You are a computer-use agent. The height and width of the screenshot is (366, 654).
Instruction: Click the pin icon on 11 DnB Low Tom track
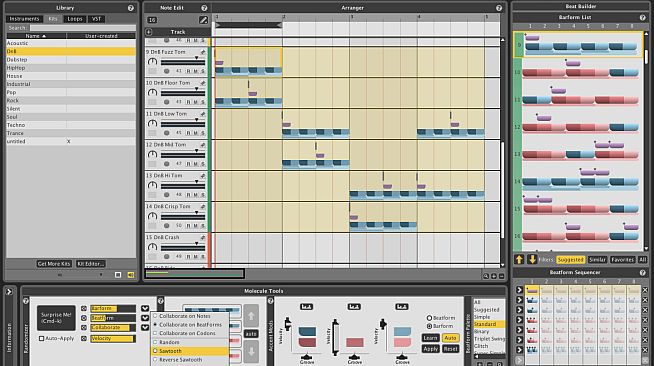tap(203, 114)
